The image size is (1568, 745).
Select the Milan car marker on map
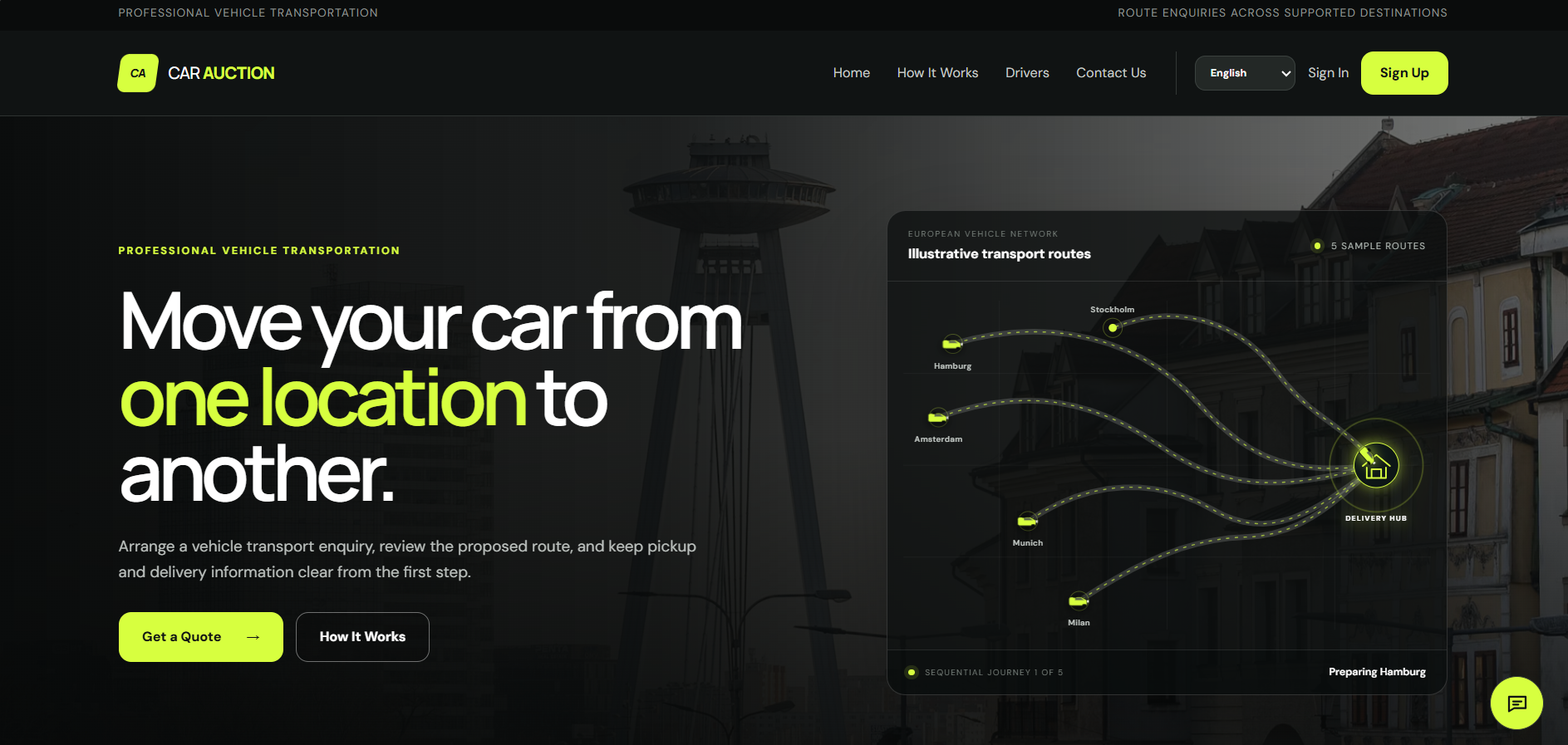pyautogui.click(x=1079, y=600)
